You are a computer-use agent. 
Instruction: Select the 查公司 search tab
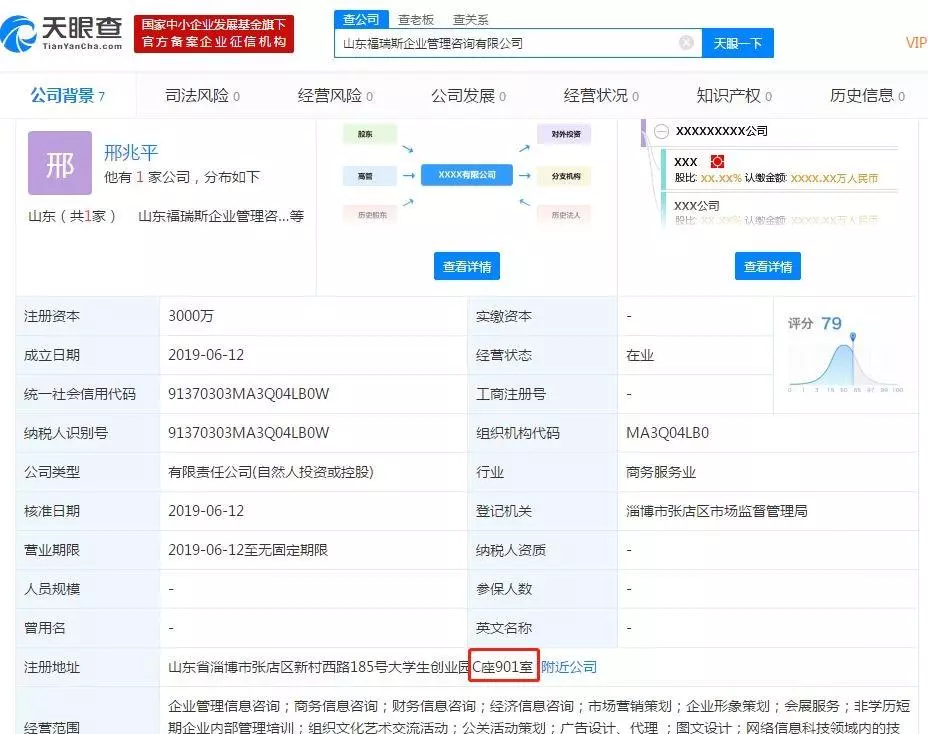pos(361,20)
